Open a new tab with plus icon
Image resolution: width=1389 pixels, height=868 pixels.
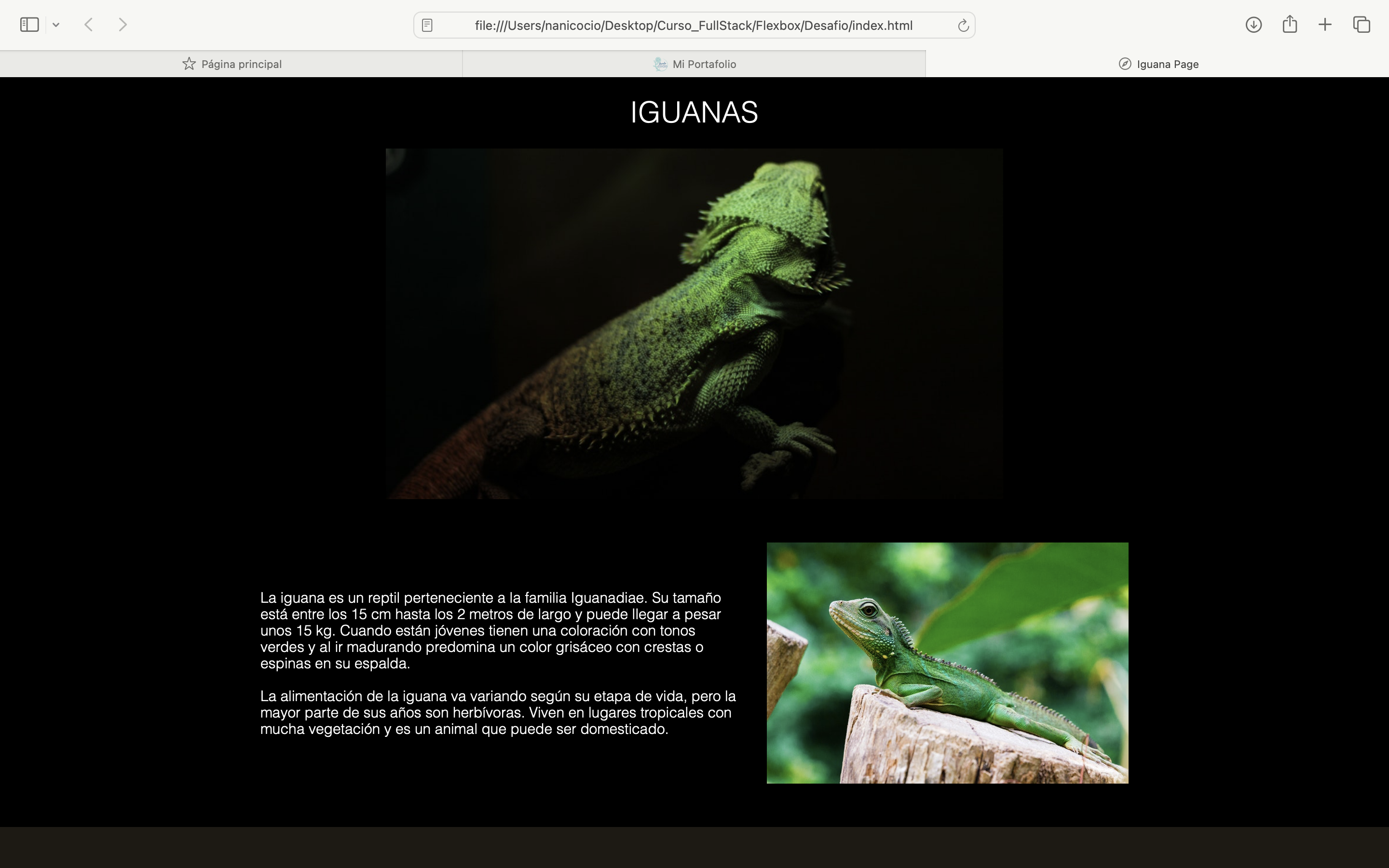1325,25
